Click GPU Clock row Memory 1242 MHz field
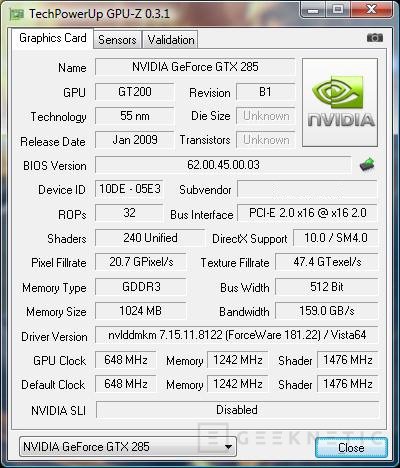400x468 pixels. (x=238, y=360)
